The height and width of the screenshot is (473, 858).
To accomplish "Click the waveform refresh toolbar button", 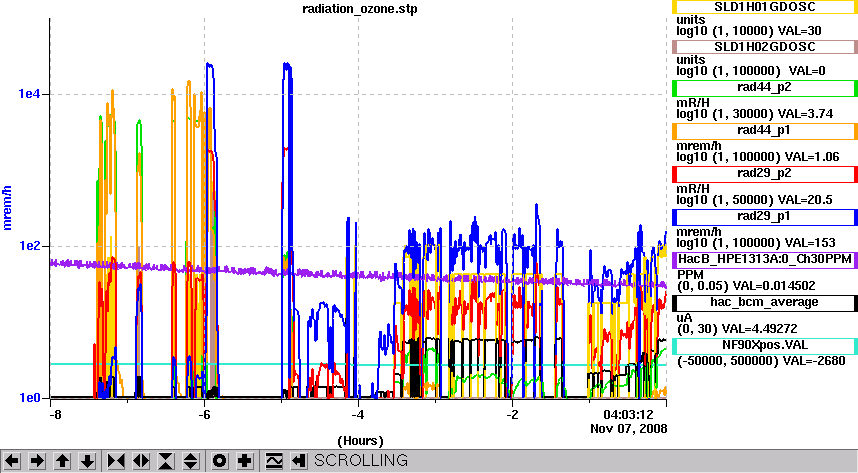I will 274,461.
